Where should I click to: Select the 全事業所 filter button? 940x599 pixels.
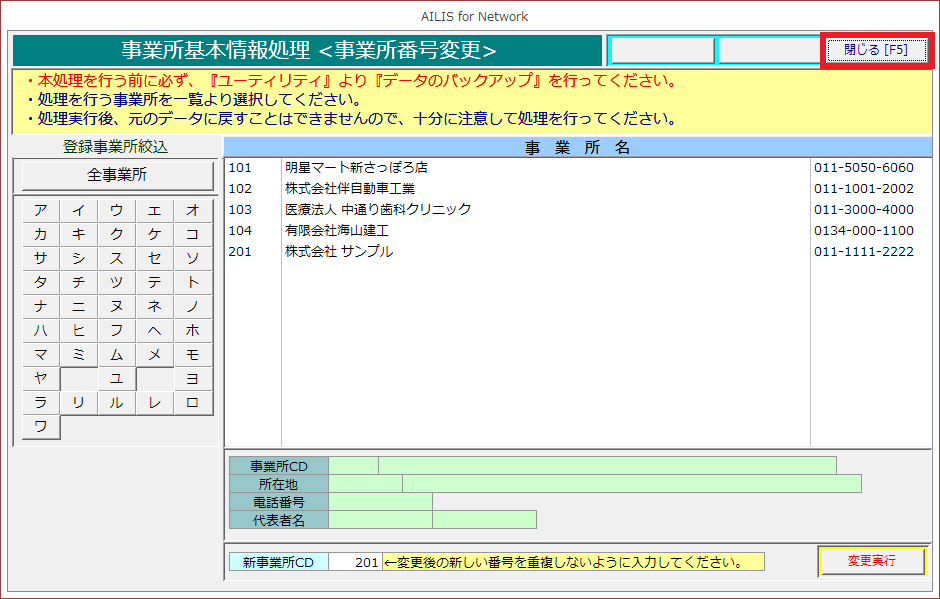coord(118,175)
